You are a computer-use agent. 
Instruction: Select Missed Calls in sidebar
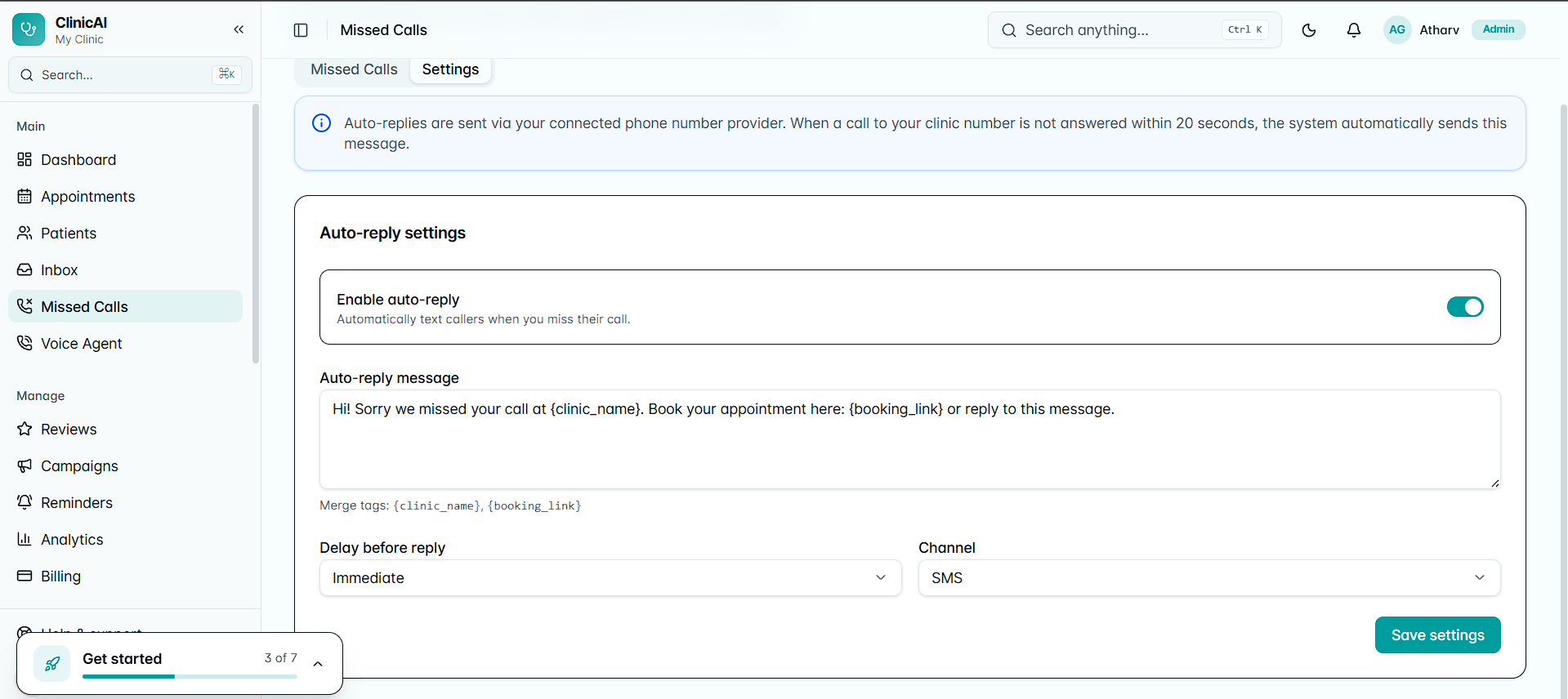click(x=125, y=307)
